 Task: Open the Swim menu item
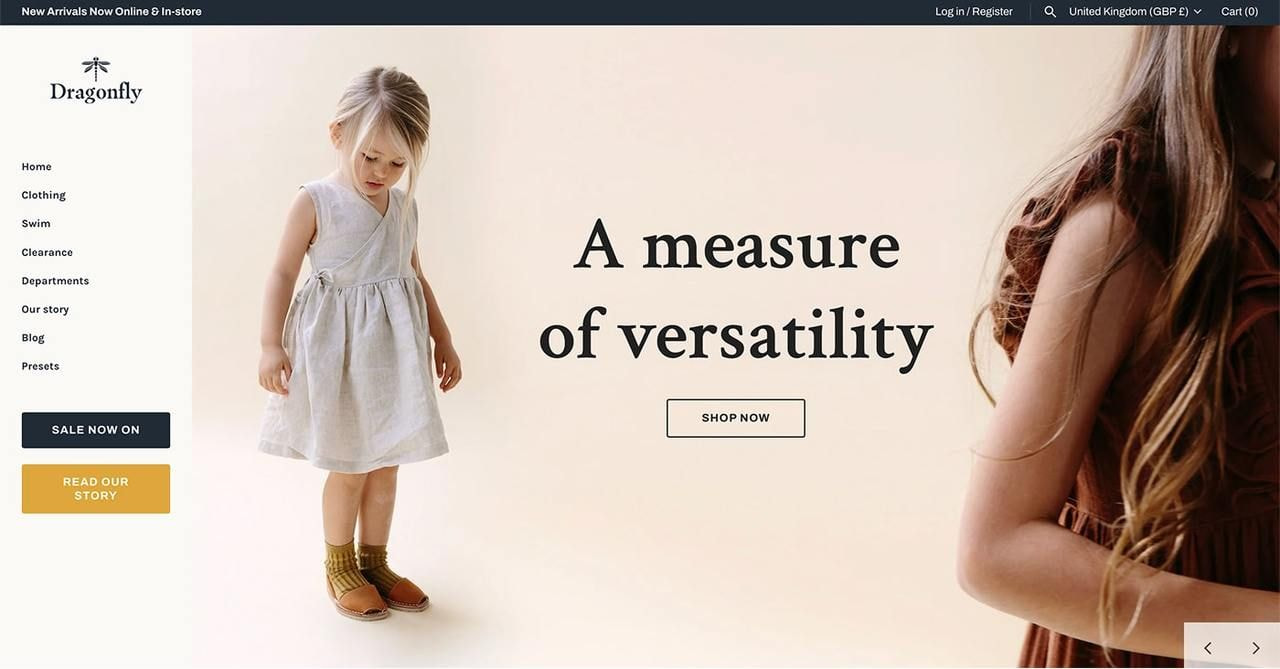[x=36, y=224]
